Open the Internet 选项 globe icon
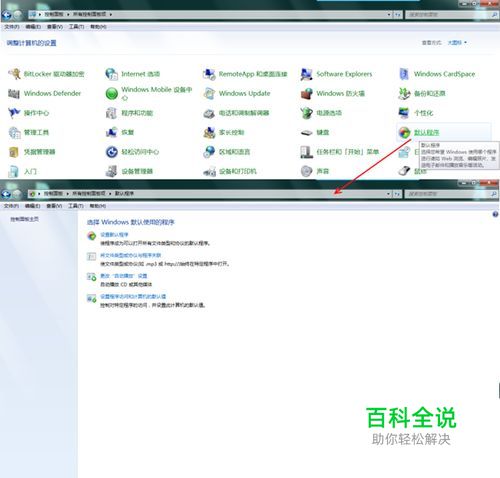Screen dimensions: 500x478 (111, 74)
